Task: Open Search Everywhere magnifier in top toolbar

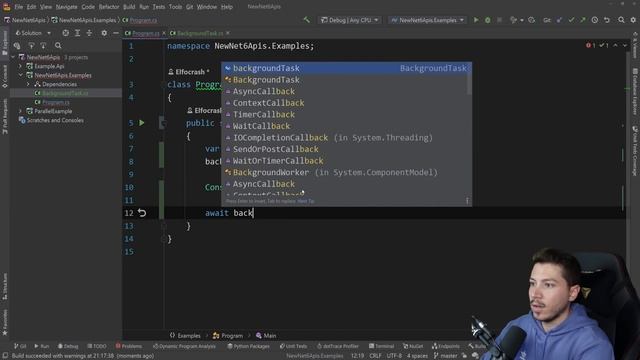Action: click(621, 20)
